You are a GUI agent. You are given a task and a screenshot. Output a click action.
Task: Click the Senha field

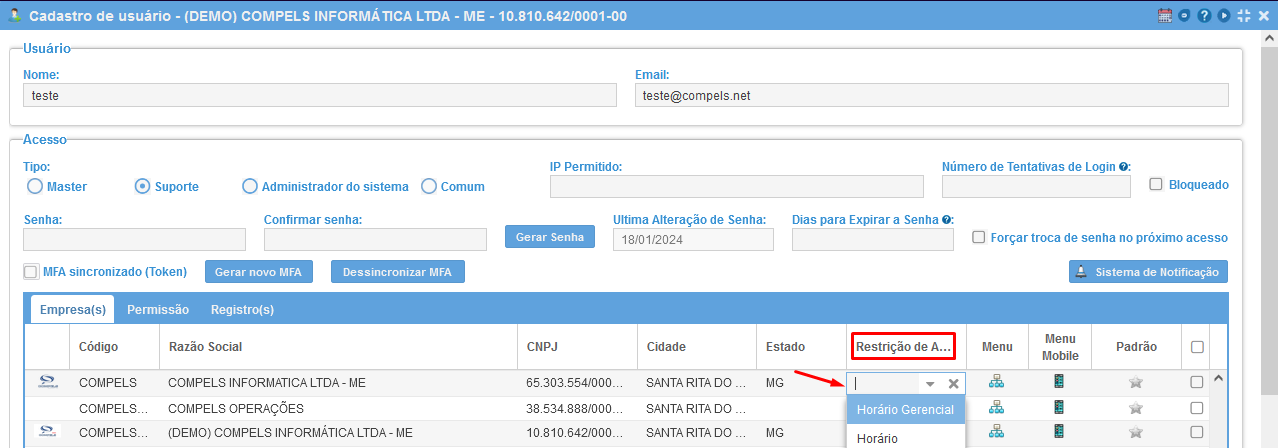click(x=134, y=239)
